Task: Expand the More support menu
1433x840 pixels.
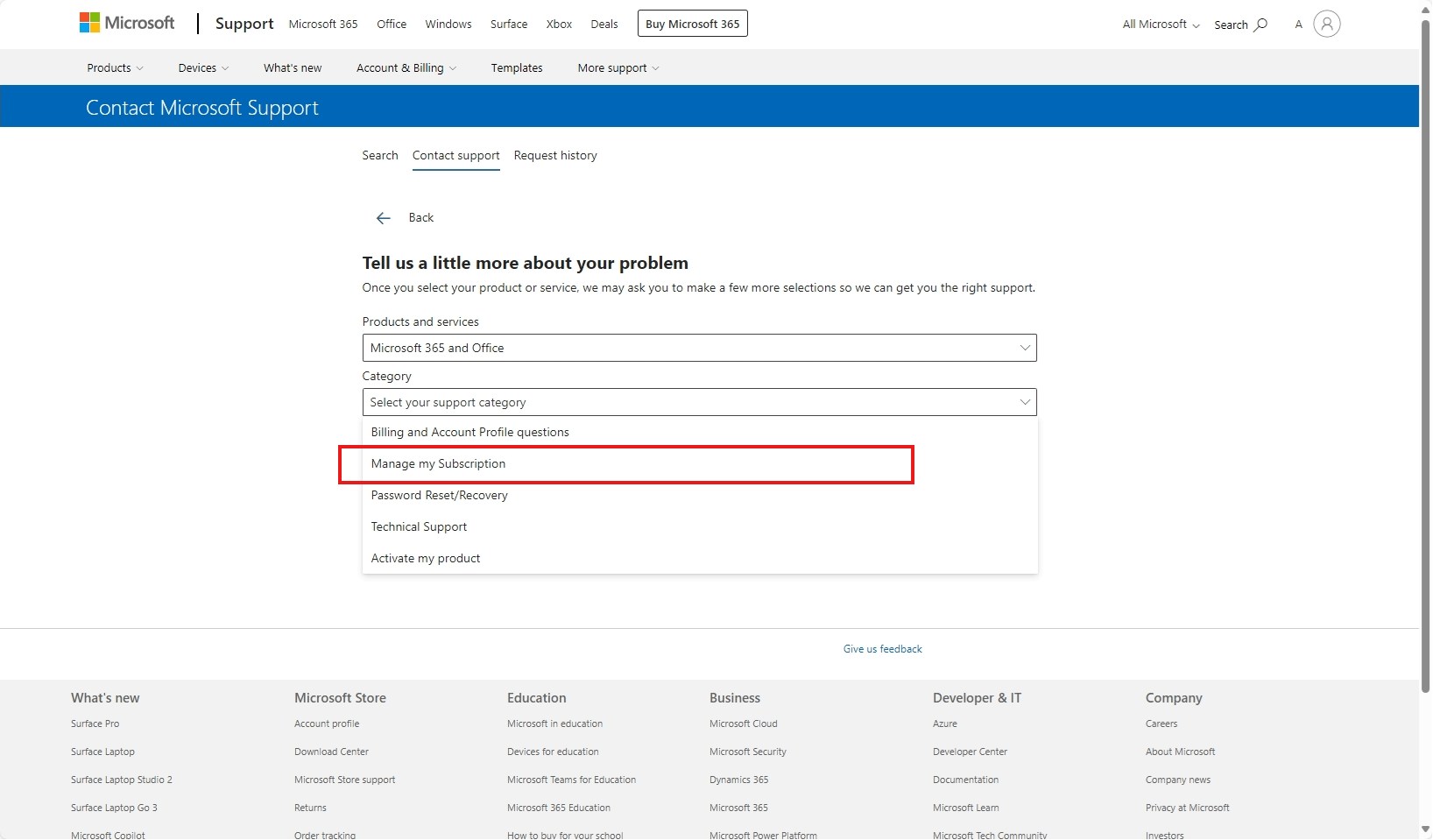Action: pos(618,67)
